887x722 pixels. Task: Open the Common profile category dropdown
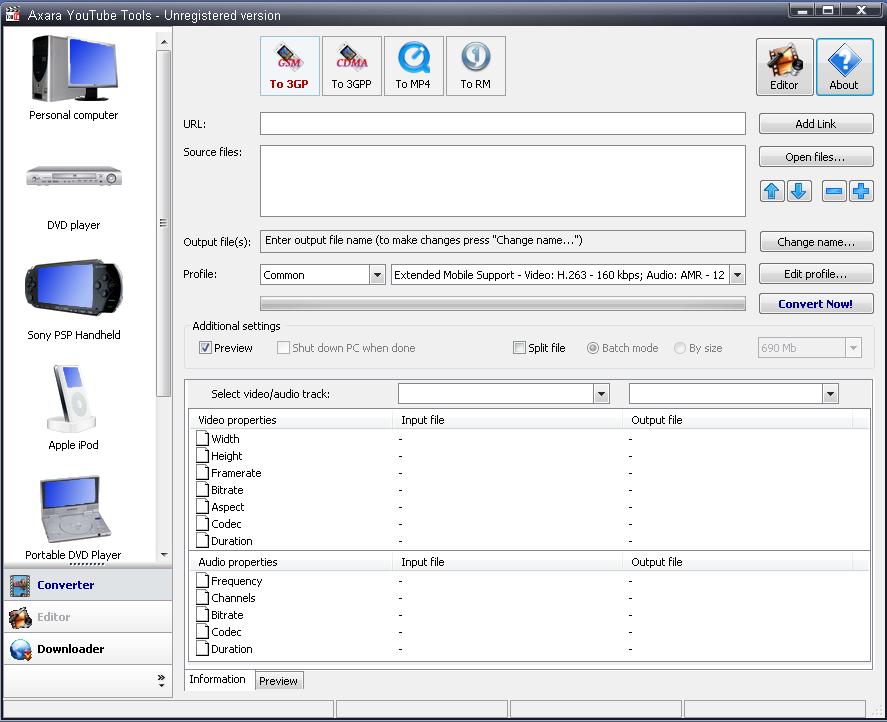(x=377, y=275)
